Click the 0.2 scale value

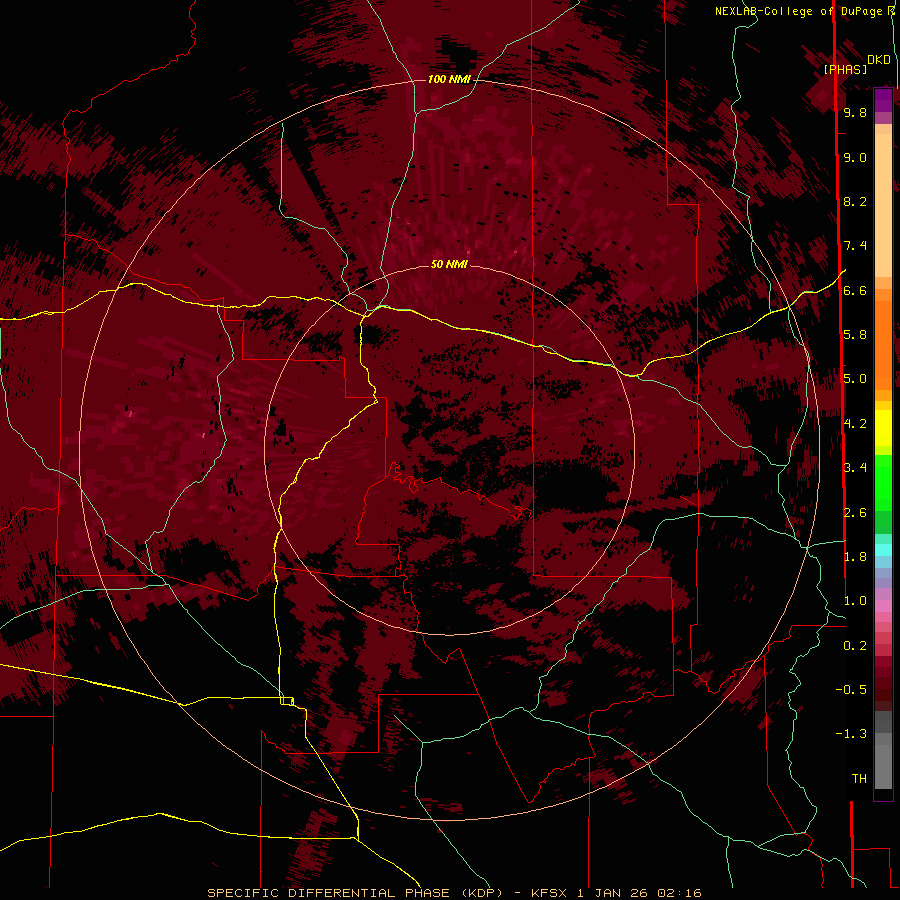pyautogui.click(x=855, y=646)
